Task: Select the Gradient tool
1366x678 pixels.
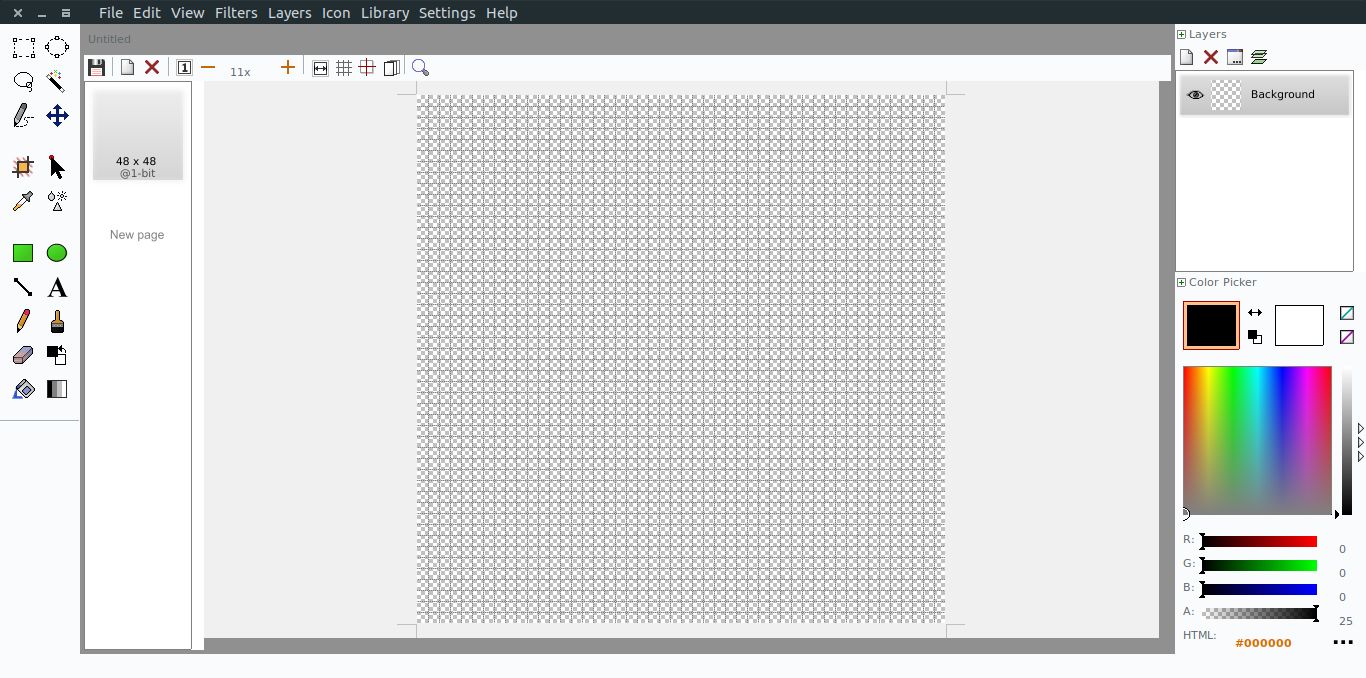Action: coord(57,389)
